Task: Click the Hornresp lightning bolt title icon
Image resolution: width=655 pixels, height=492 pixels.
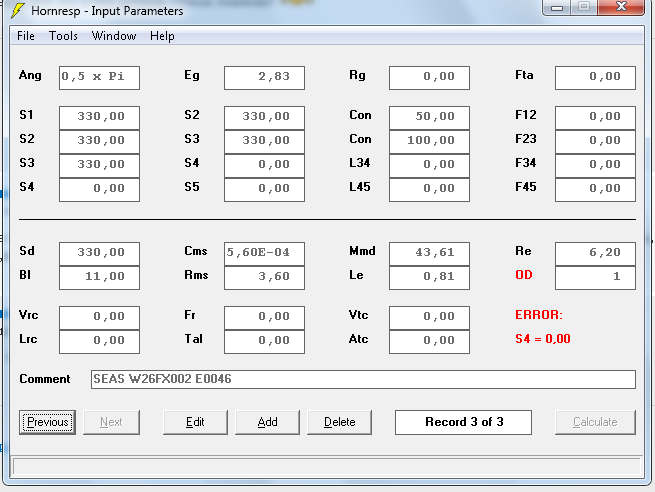Action: (x=18, y=10)
